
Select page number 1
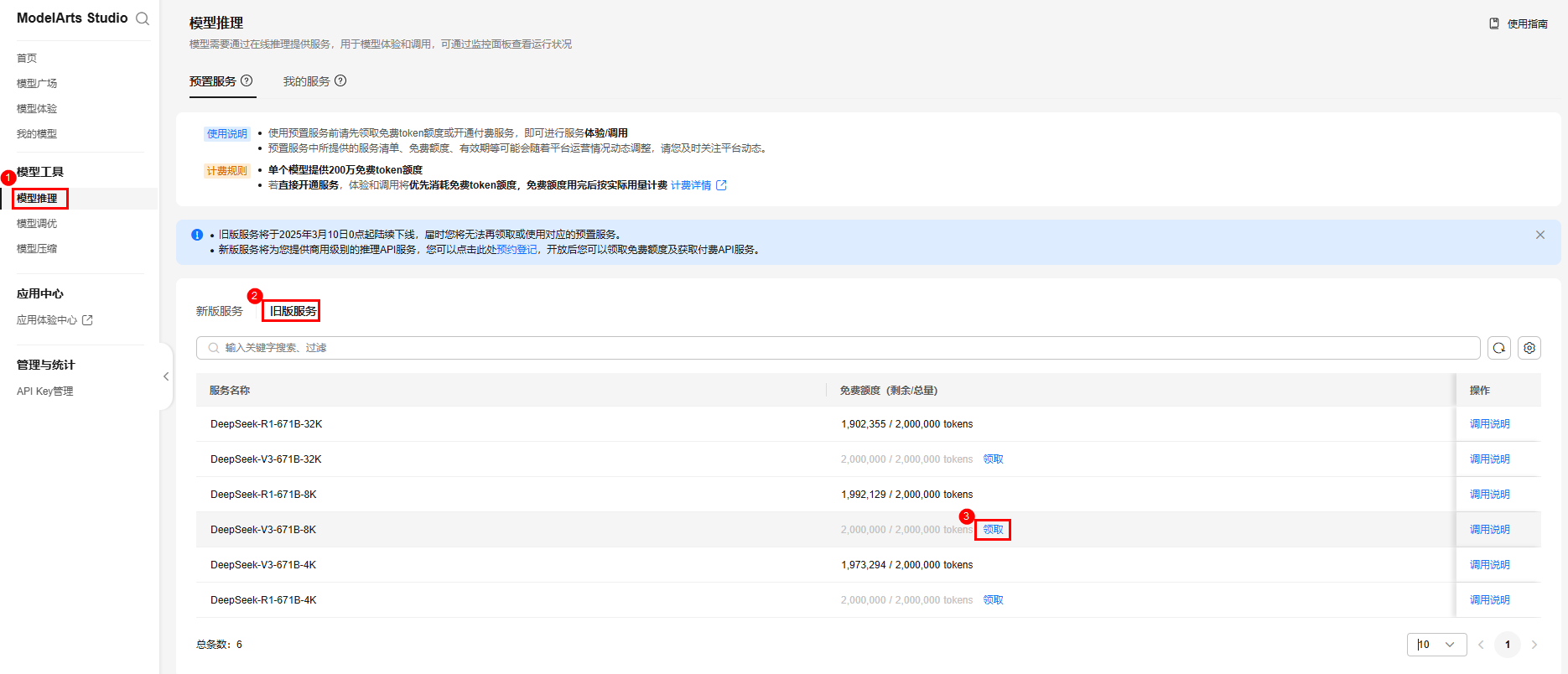[1508, 645]
